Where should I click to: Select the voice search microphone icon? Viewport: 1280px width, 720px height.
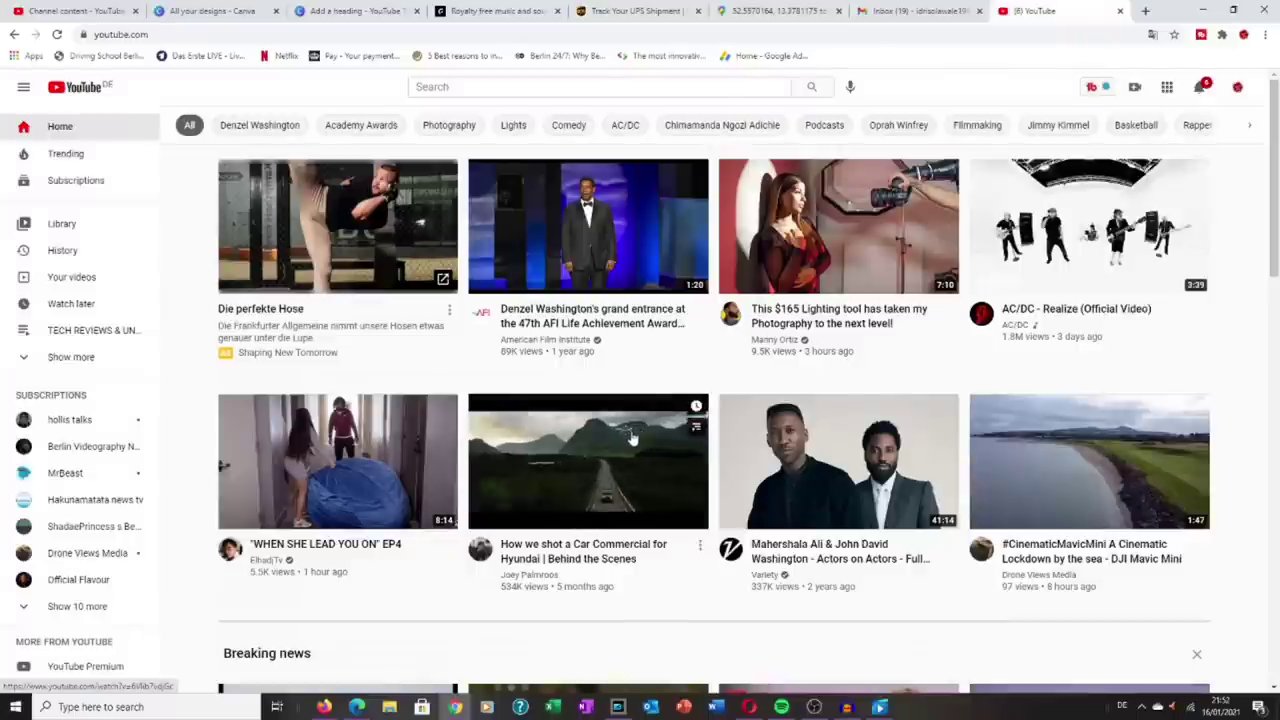850,86
